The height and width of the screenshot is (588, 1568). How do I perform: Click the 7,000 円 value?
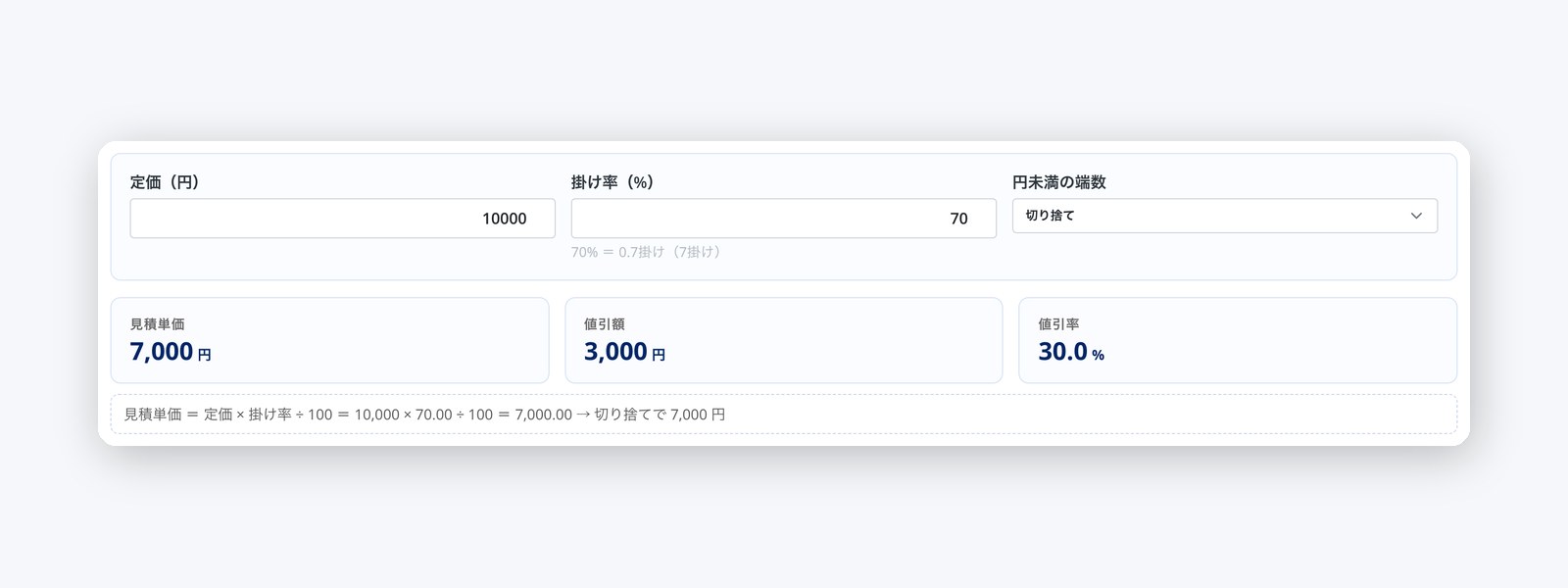171,352
